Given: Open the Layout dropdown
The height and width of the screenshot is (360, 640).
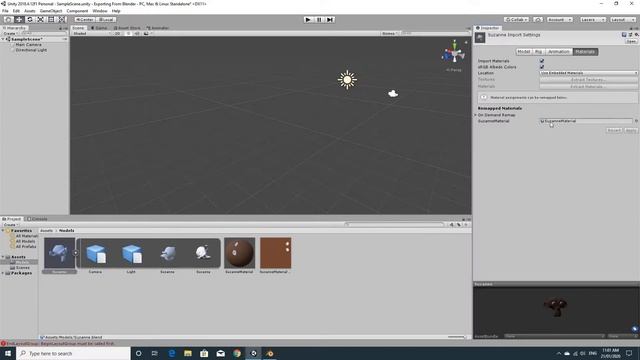Looking at the screenshot, I should (x=623, y=20).
